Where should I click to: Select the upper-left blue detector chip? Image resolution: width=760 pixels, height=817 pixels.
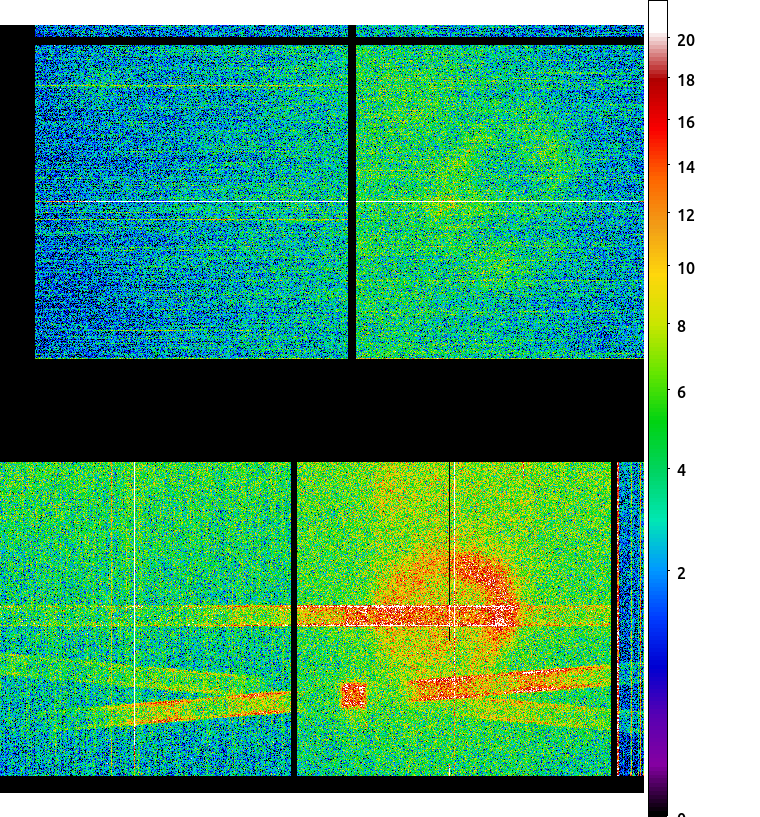191,202
